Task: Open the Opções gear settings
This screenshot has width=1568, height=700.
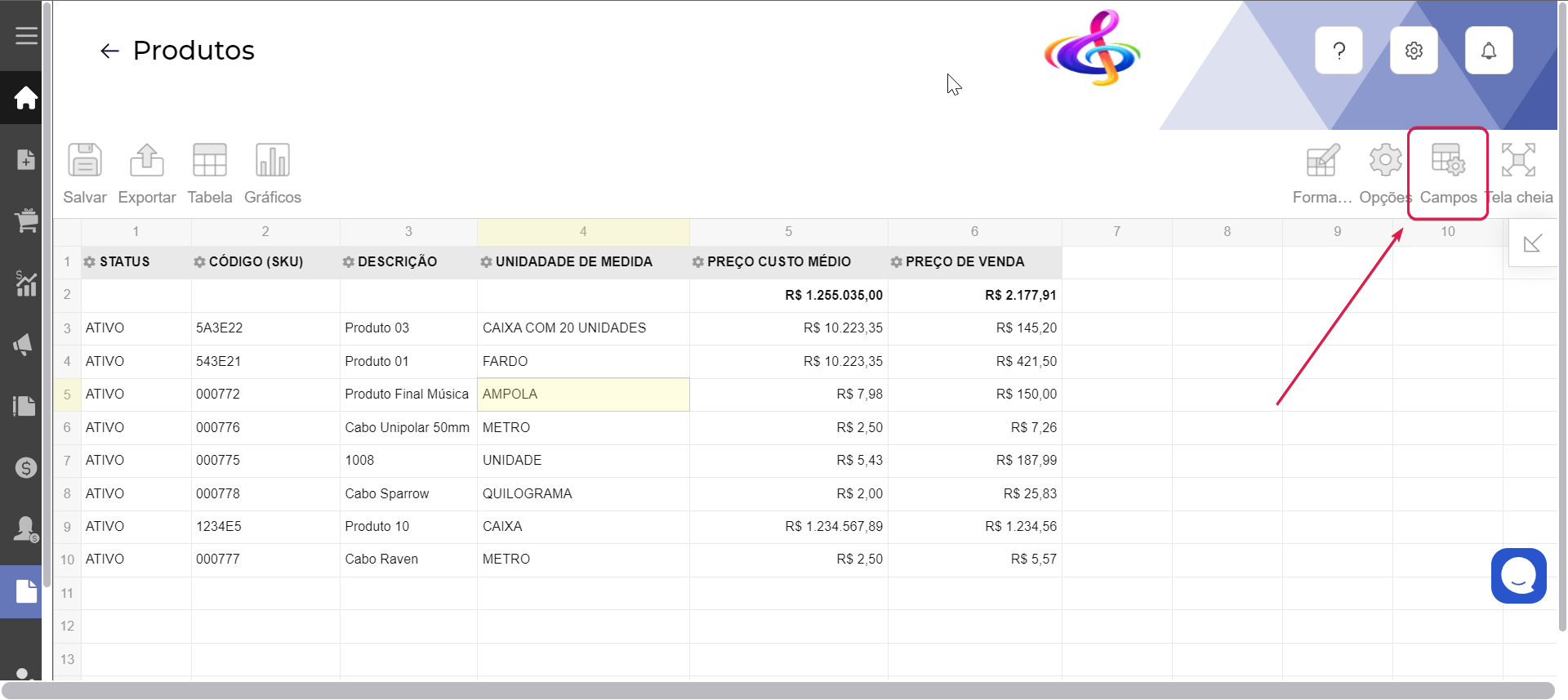Action: [x=1385, y=172]
